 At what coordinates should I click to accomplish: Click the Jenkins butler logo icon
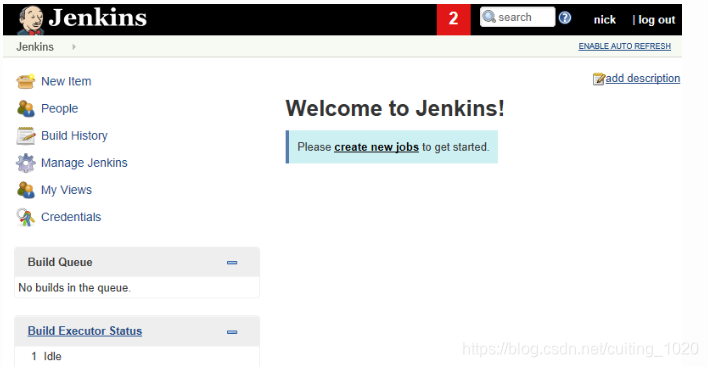(x=30, y=20)
